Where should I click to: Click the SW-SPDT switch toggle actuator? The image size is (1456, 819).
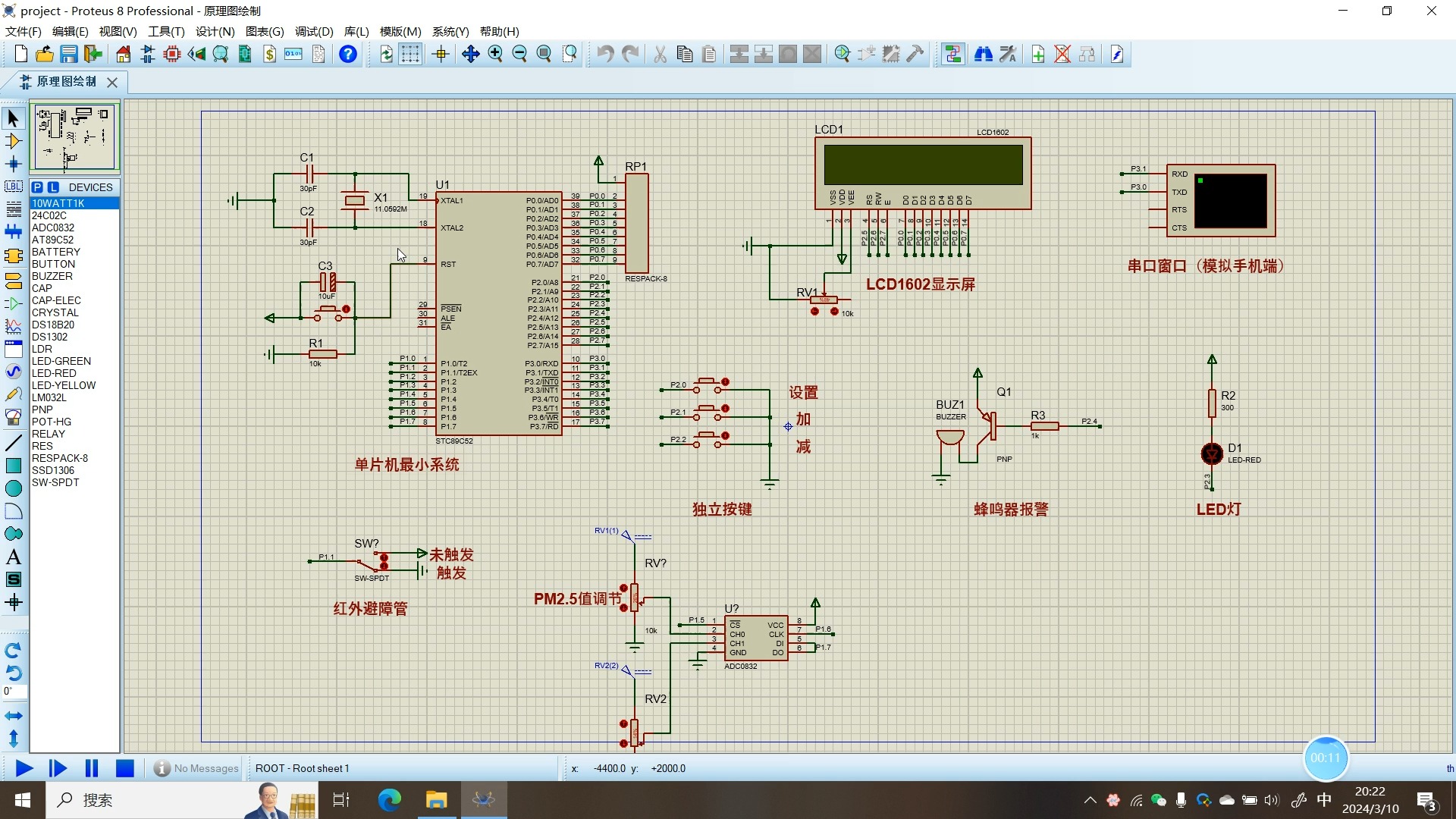384,562
